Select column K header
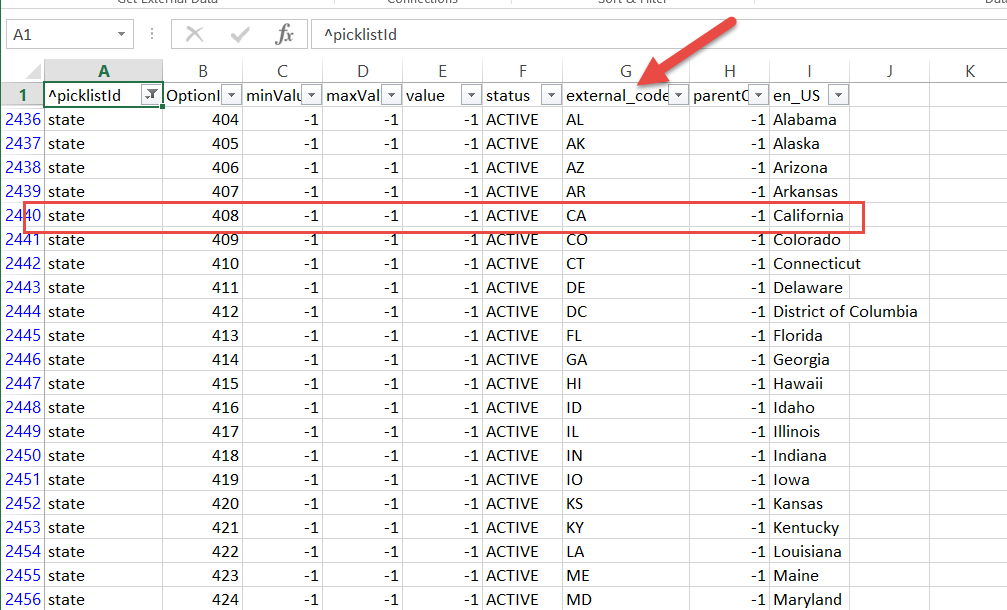This screenshot has height=610, width=1007. click(969, 71)
